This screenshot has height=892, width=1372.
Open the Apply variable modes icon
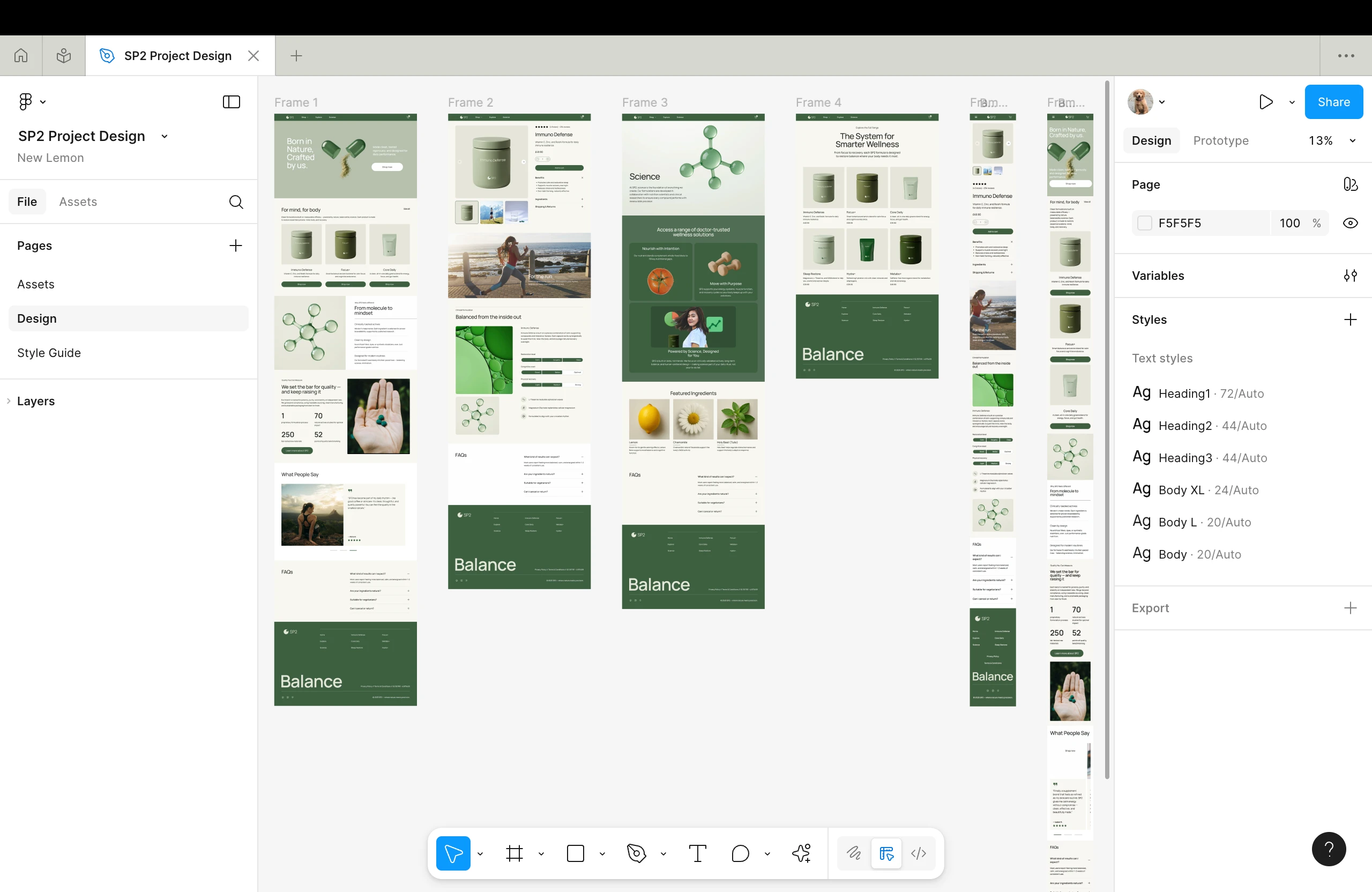[x=1351, y=276]
